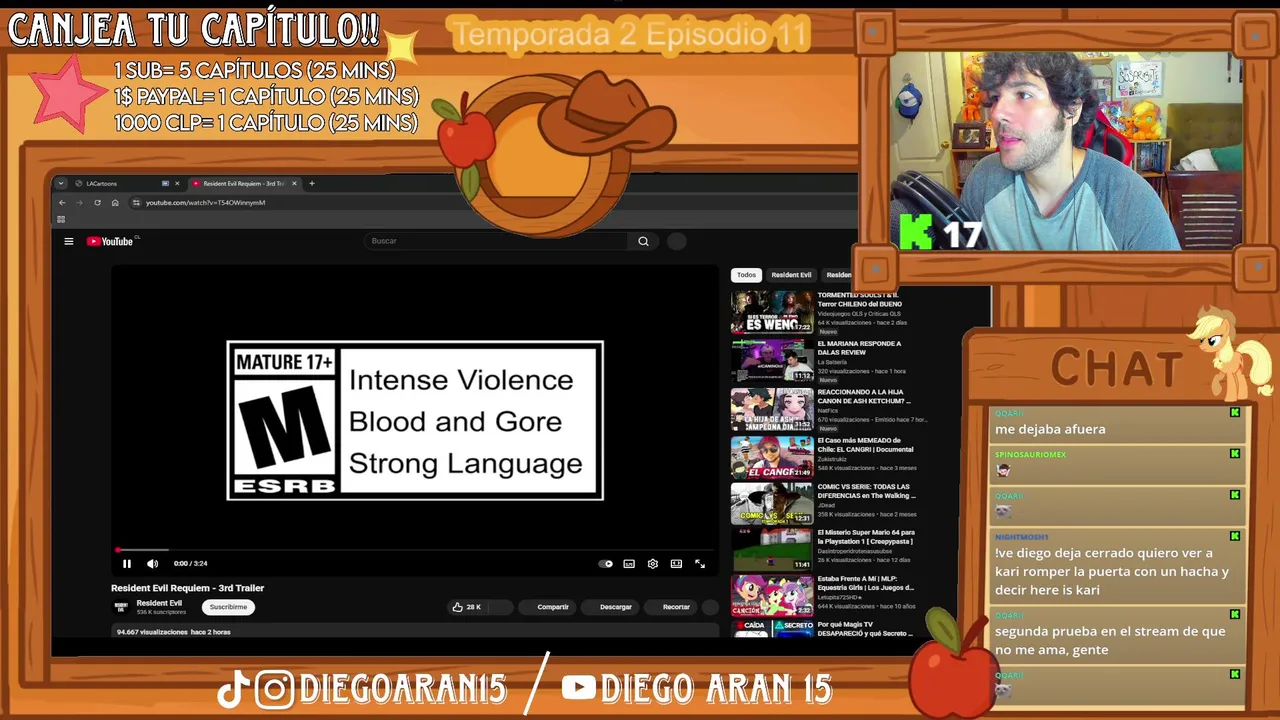Turn on subtitles in the player

click(629, 563)
